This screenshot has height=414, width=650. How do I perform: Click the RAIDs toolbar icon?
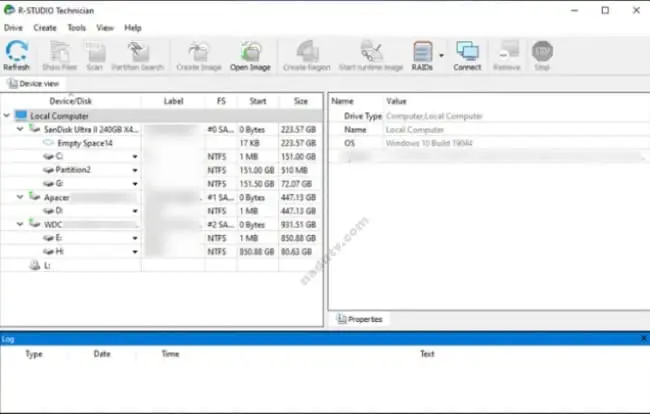(x=422, y=56)
